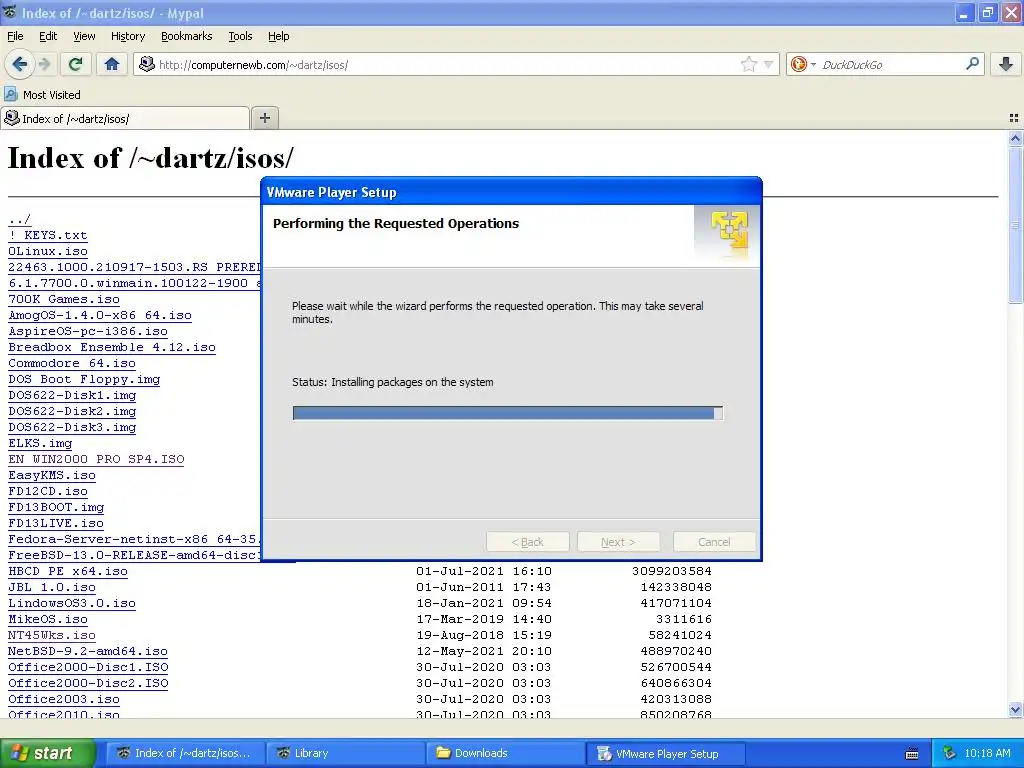Open the Tools menu
This screenshot has width=1024, height=768.
point(240,36)
